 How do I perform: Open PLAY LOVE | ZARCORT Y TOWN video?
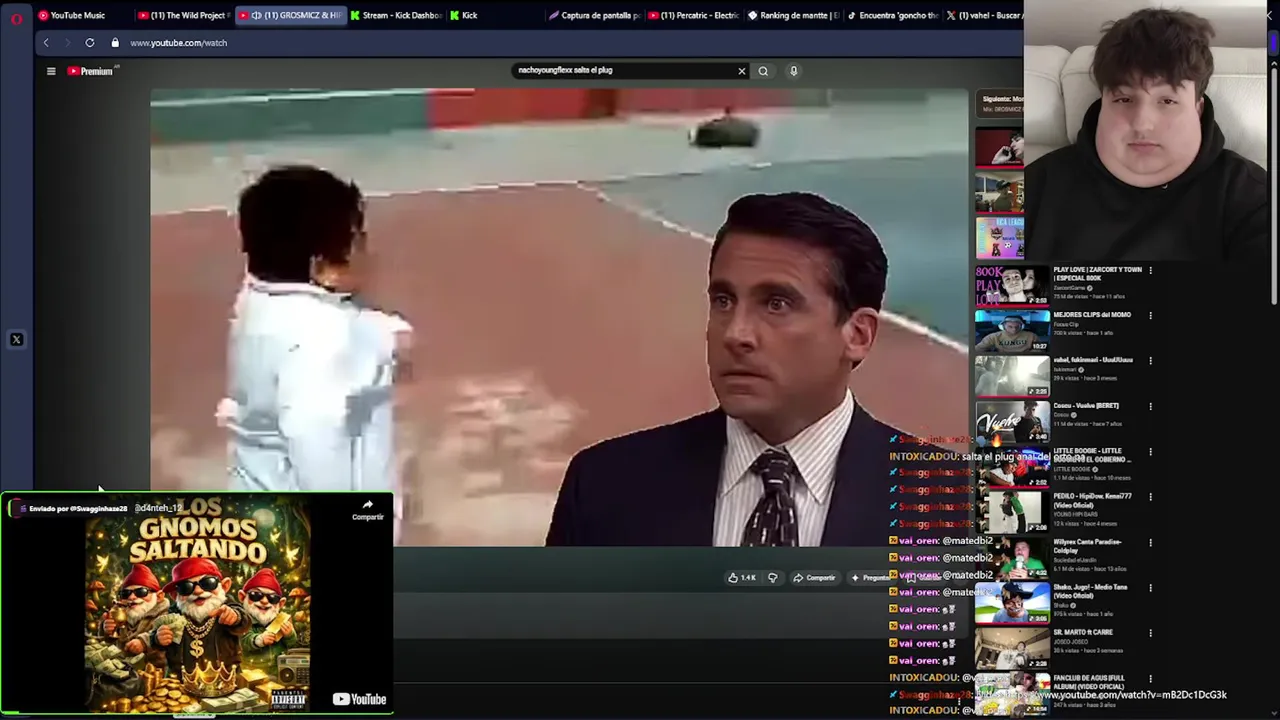(1097, 273)
